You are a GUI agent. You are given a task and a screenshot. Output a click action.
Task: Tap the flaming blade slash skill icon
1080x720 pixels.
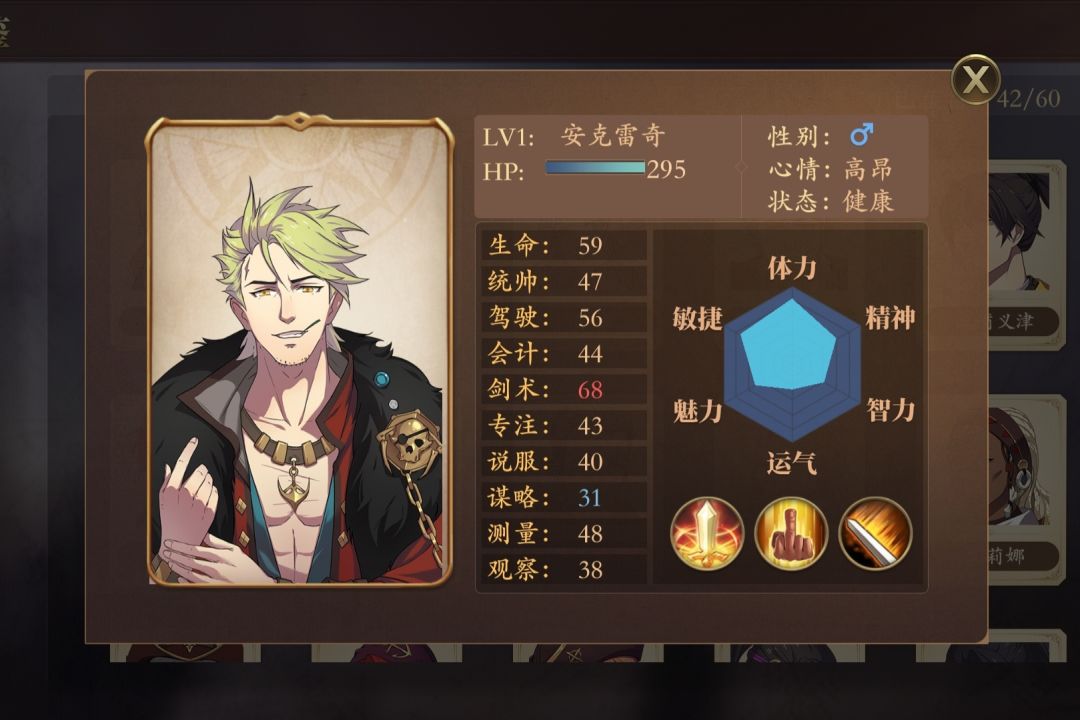click(875, 533)
